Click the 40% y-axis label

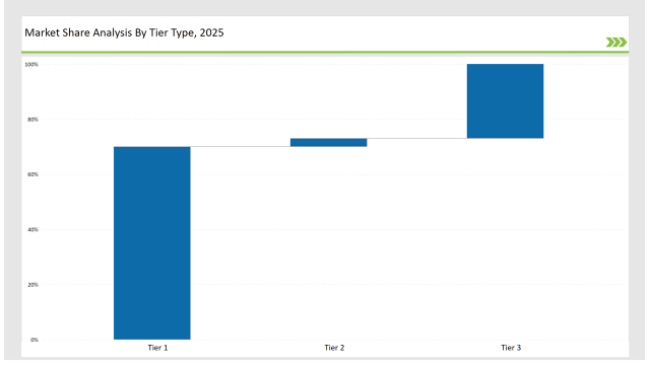(33, 229)
